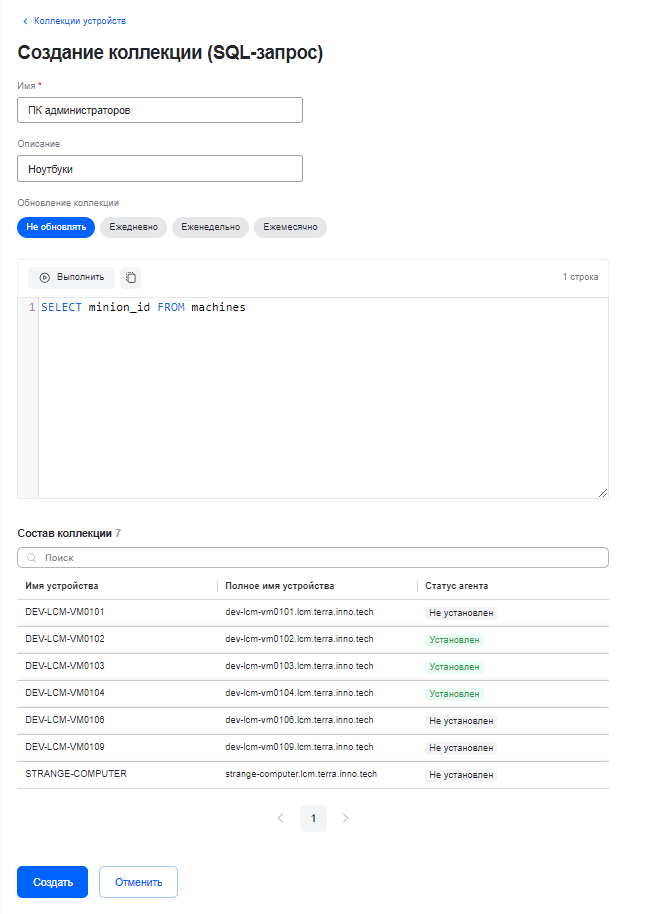Focus the Поиск search field
Image resolution: width=661 pixels, height=914 pixels.
pos(320,557)
